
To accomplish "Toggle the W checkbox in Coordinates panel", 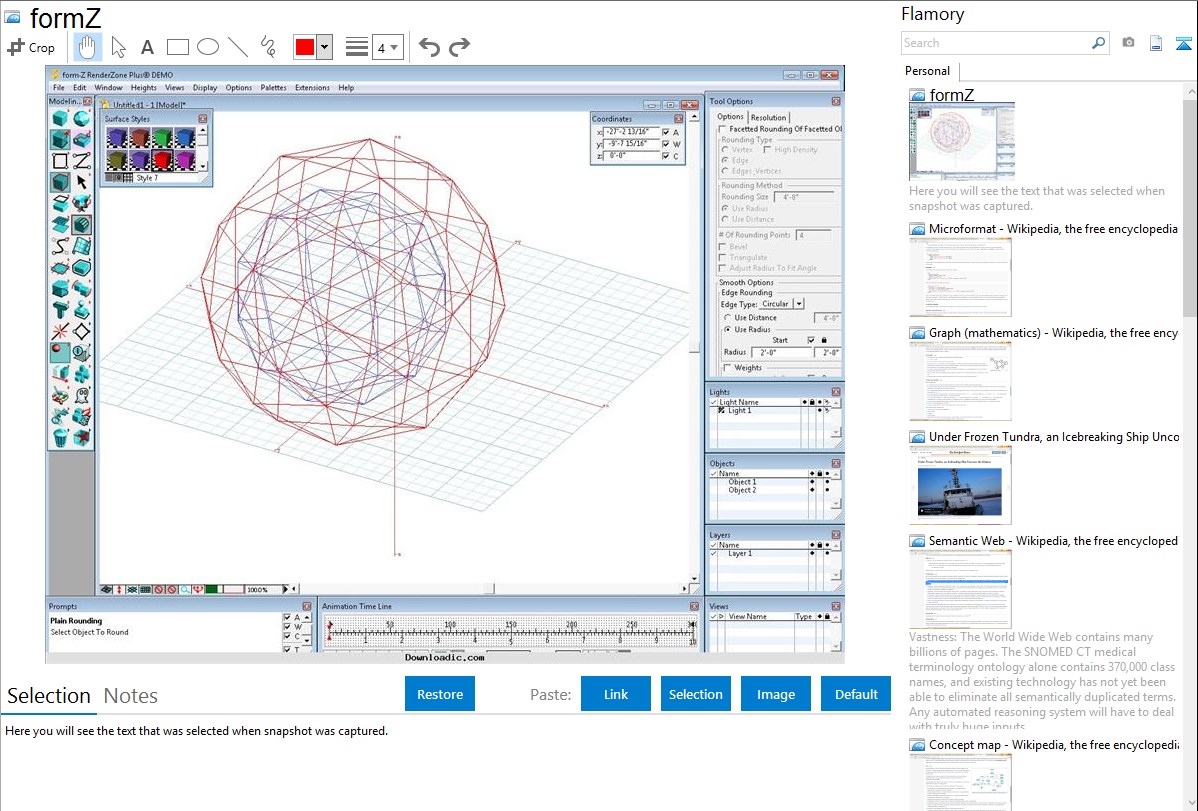I will [666, 144].
